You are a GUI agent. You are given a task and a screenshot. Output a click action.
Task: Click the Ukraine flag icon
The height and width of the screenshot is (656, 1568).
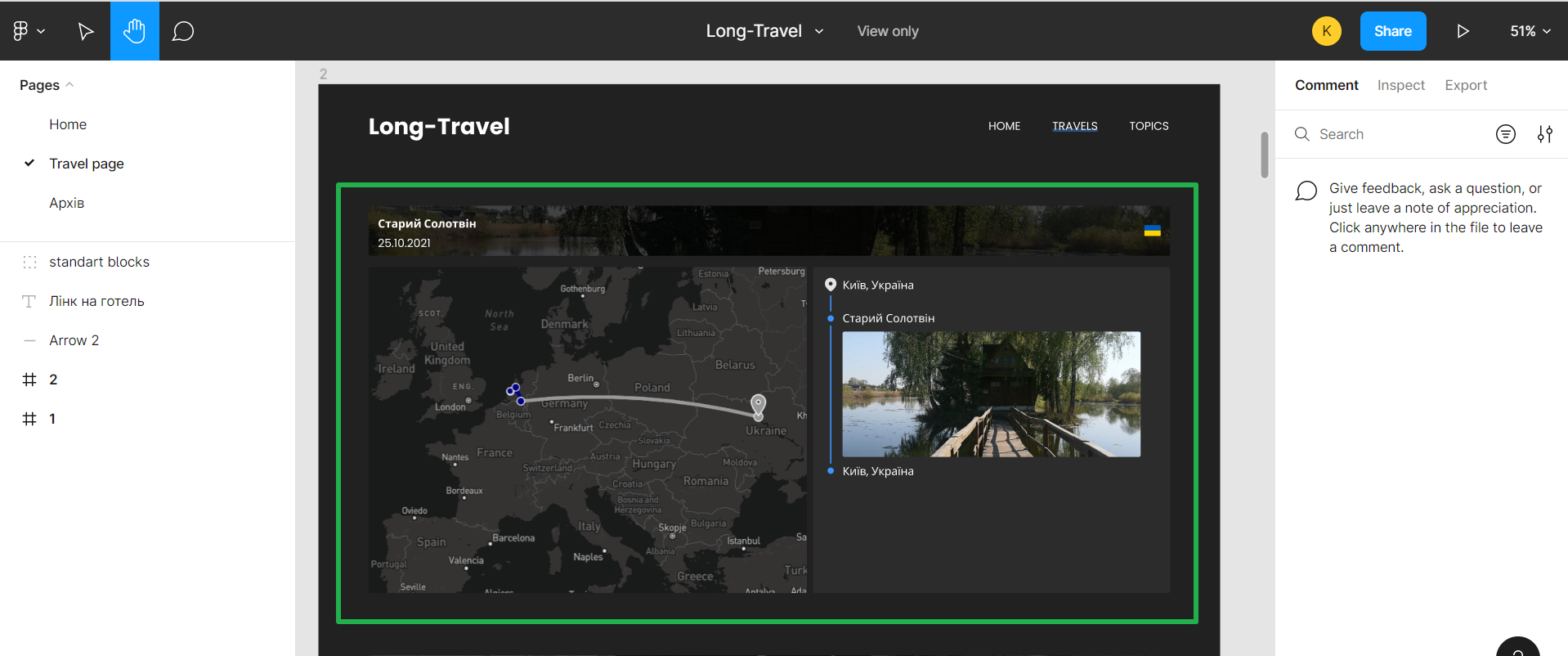(x=1152, y=231)
